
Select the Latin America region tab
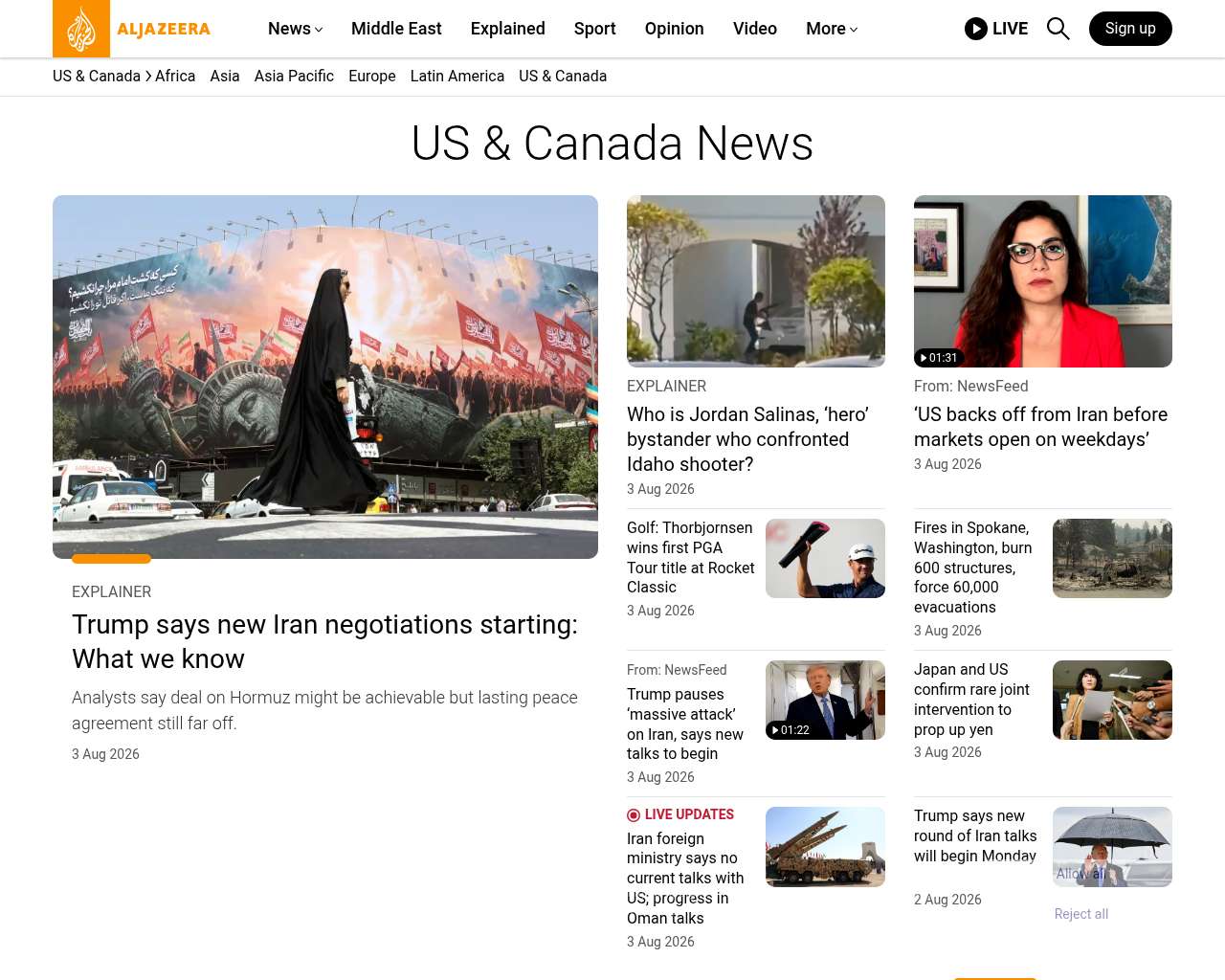457,76
